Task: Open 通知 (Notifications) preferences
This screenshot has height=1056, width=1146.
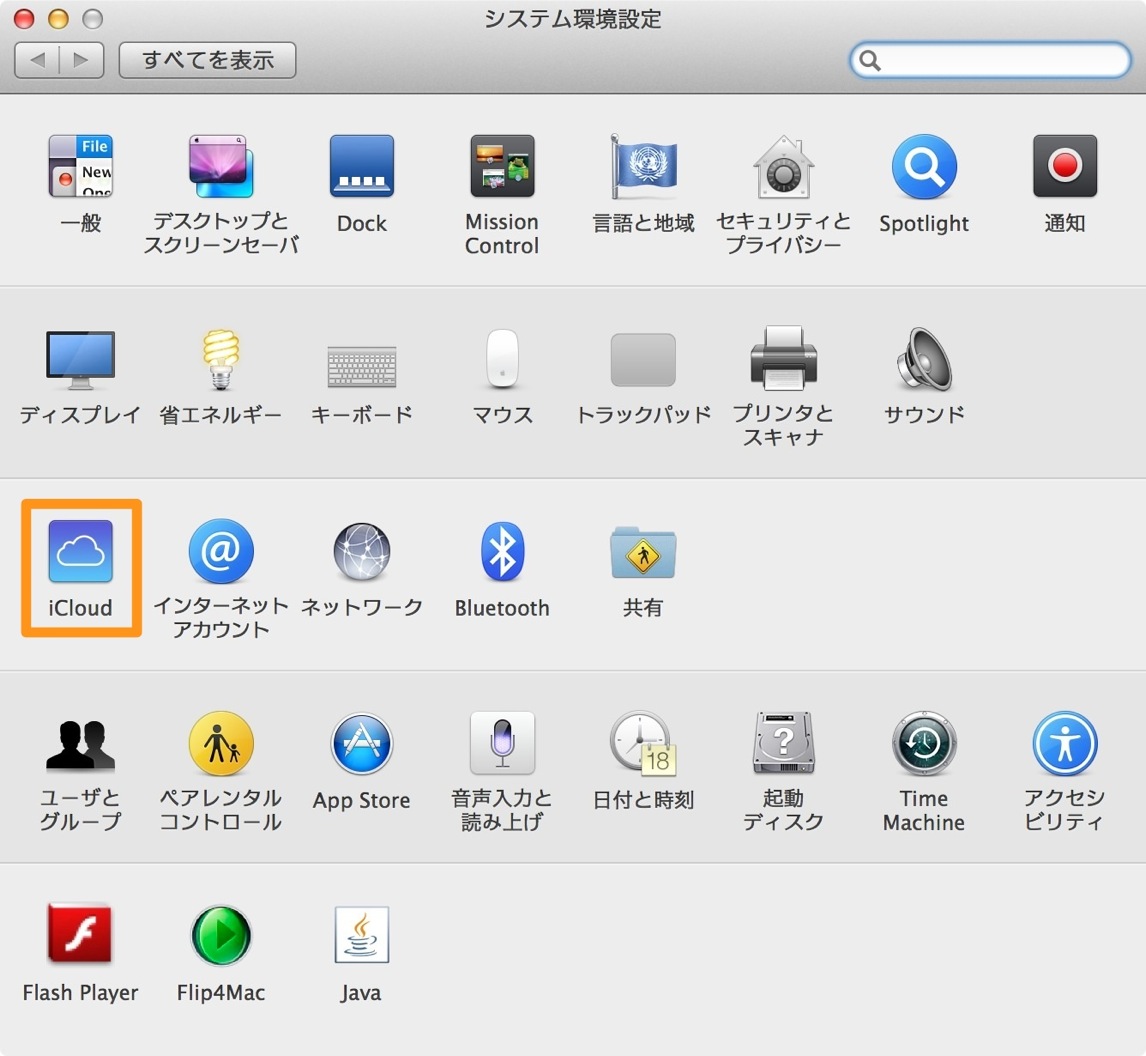Action: tap(1065, 166)
